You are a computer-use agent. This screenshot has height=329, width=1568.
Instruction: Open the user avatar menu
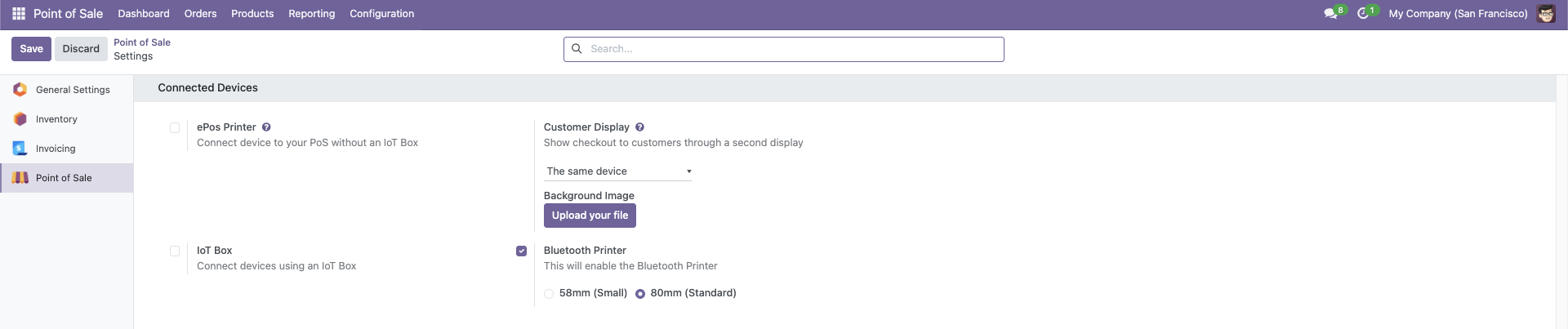(x=1546, y=14)
